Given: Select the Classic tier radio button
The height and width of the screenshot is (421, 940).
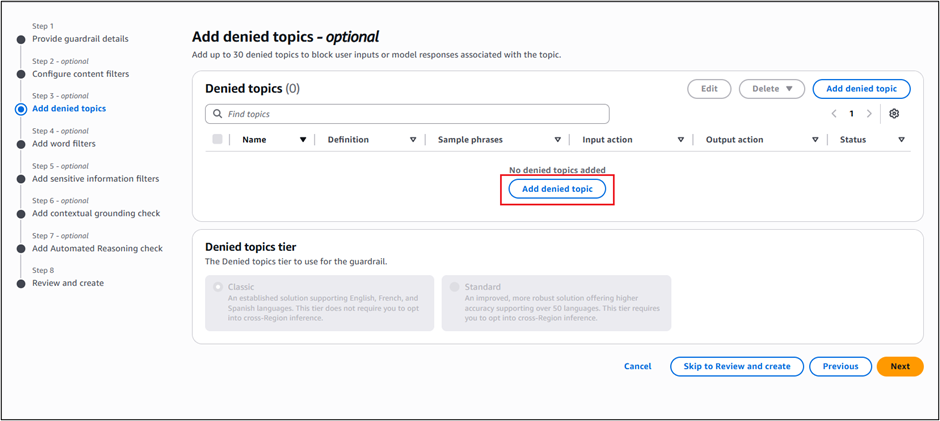Looking at the screenshot, I should 219,287.
